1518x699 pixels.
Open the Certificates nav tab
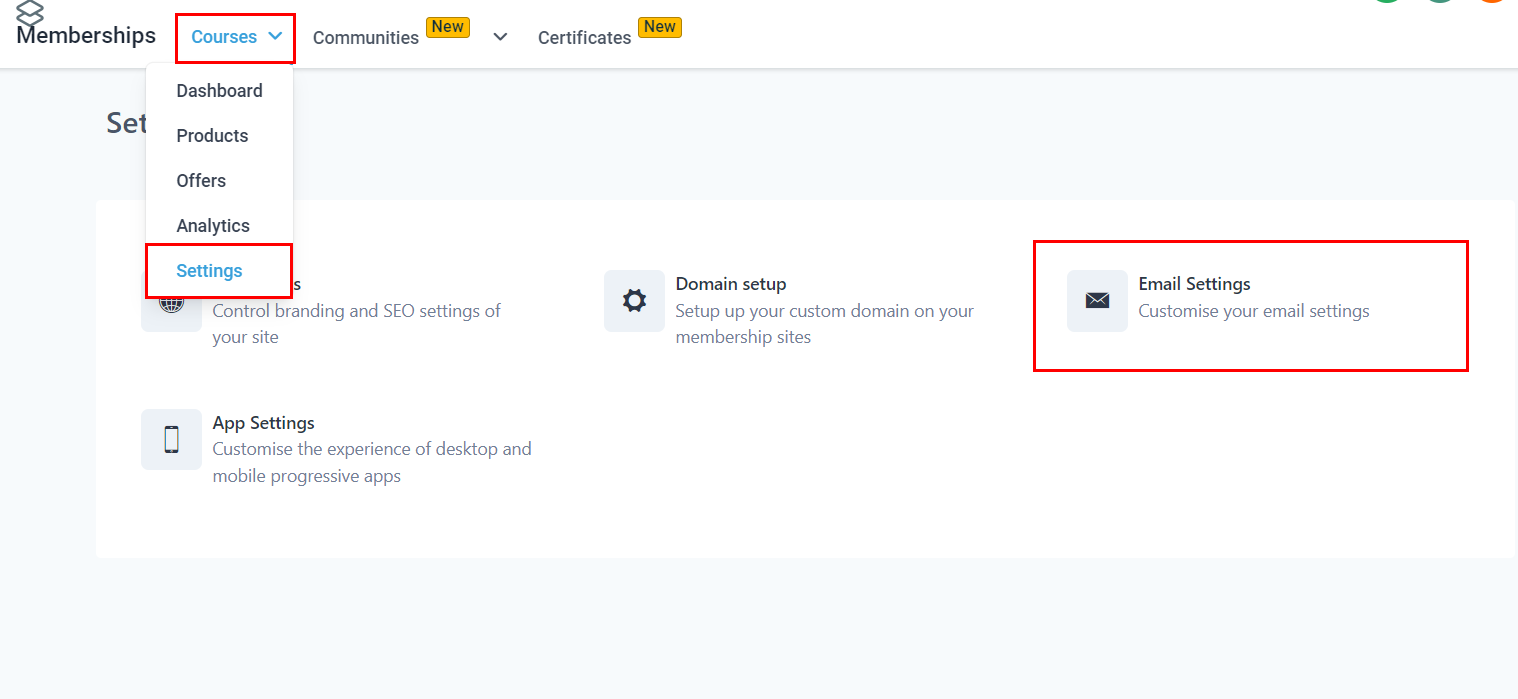pos(584,38)
